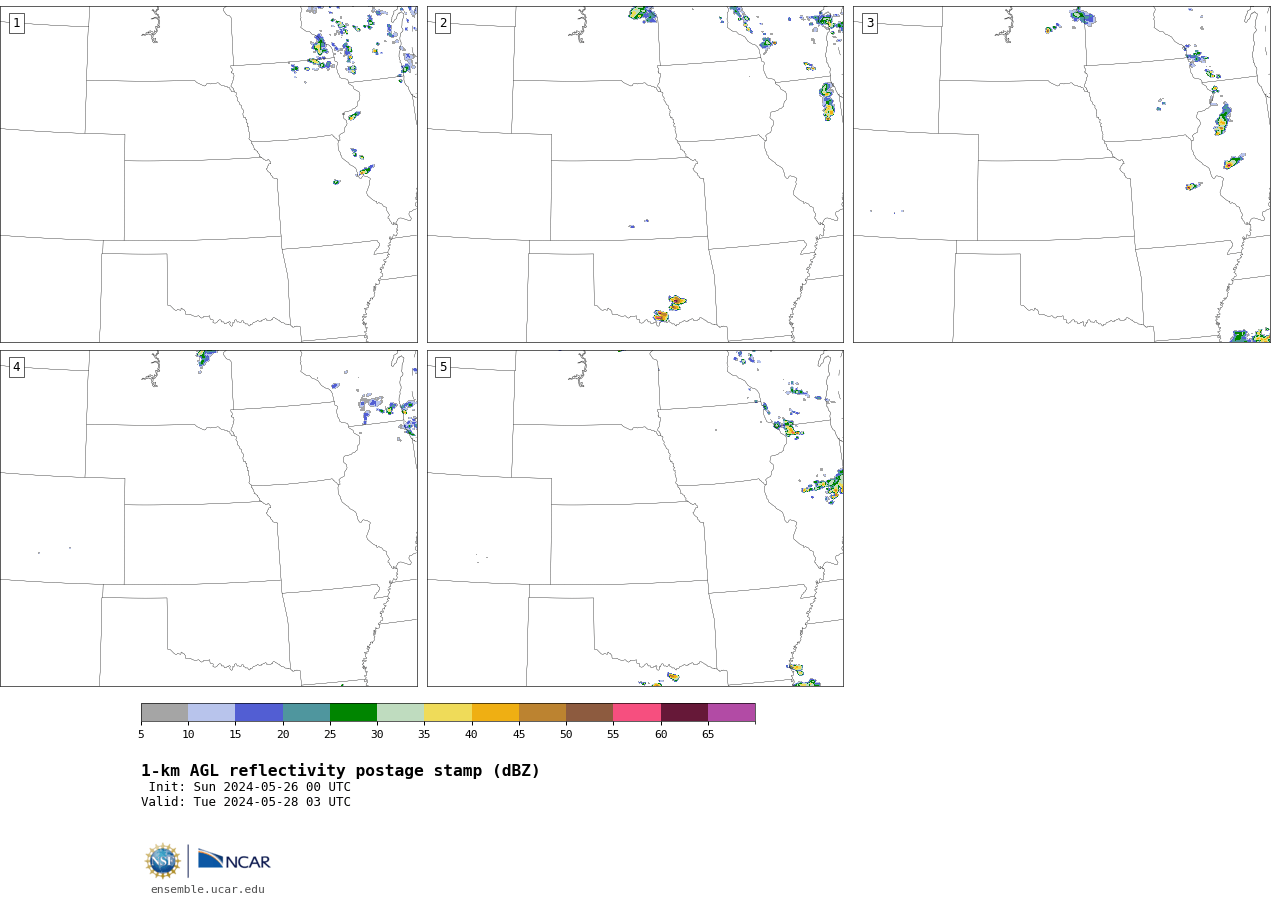Viewport: 1280px width, 901px height.
Task: Click the colorbar tick label 35
Action: [x=424, y=735]
